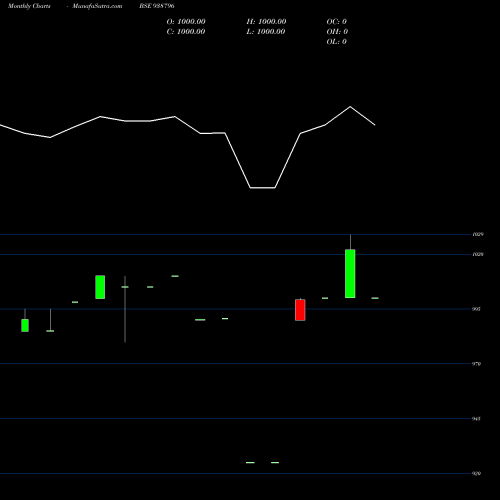Click the open value O: 1000.00
This screenshot has width=500, height=500.
186,22
